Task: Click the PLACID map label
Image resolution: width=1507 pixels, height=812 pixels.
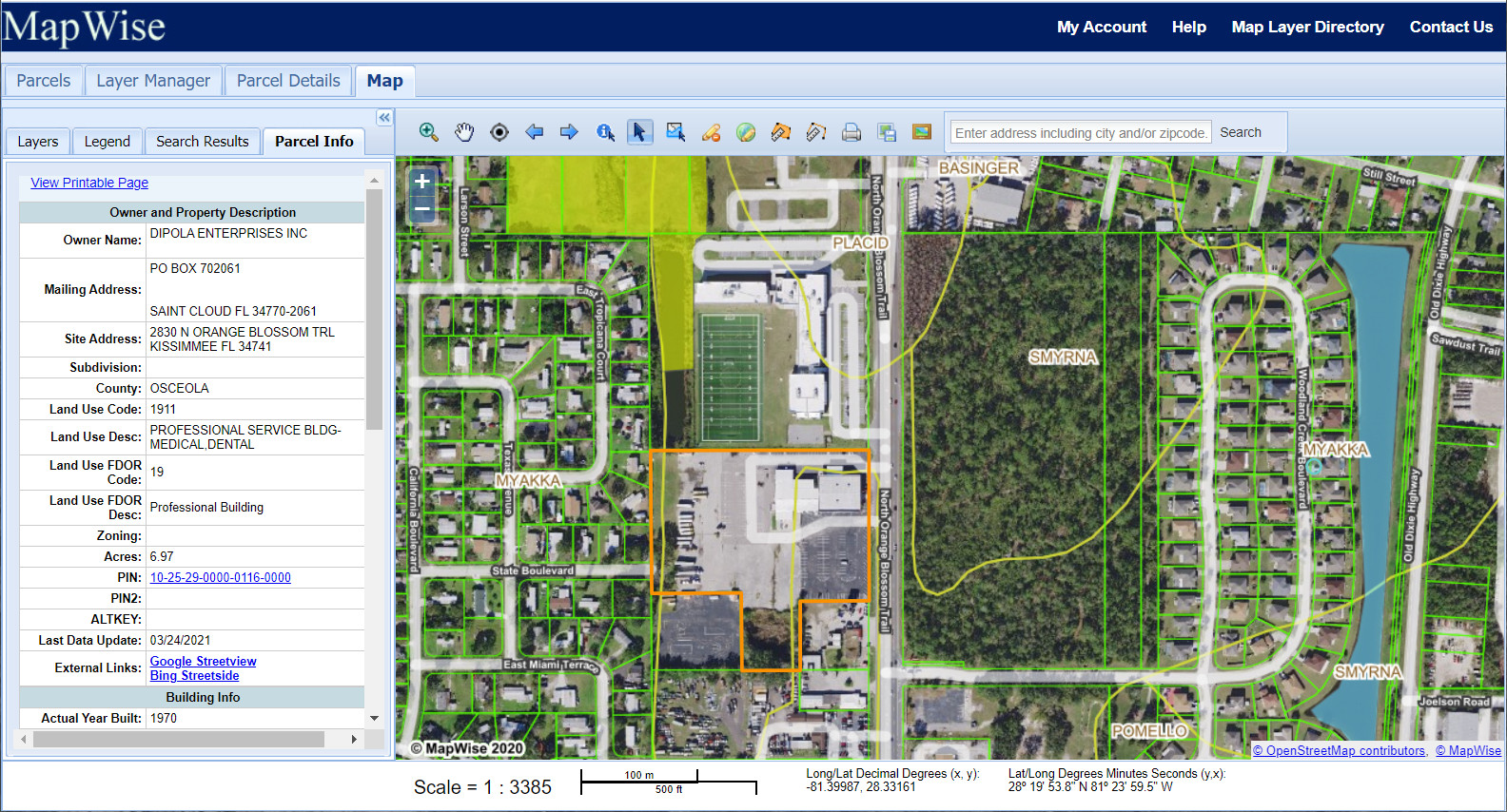Action: coord(860,243)
